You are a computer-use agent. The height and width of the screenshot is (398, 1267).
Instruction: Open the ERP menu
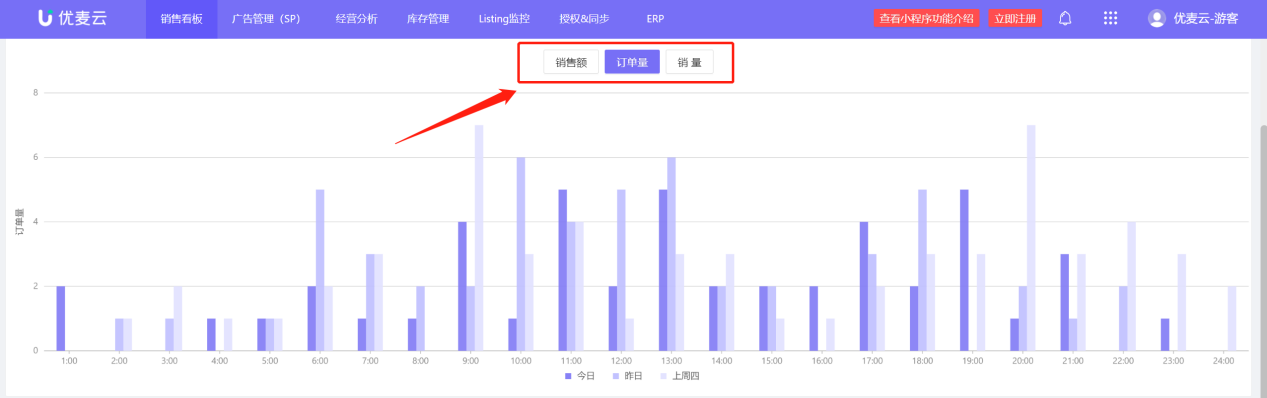pyautogui.click(x=655, y=18)
